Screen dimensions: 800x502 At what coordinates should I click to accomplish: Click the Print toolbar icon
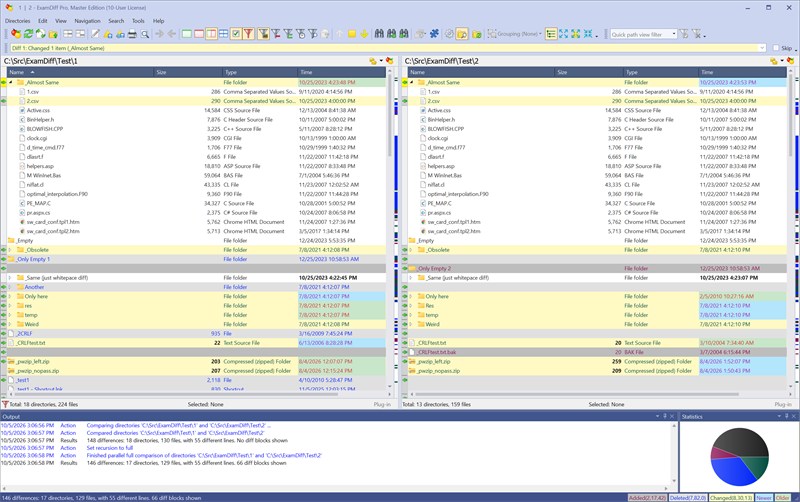point(132,34)
